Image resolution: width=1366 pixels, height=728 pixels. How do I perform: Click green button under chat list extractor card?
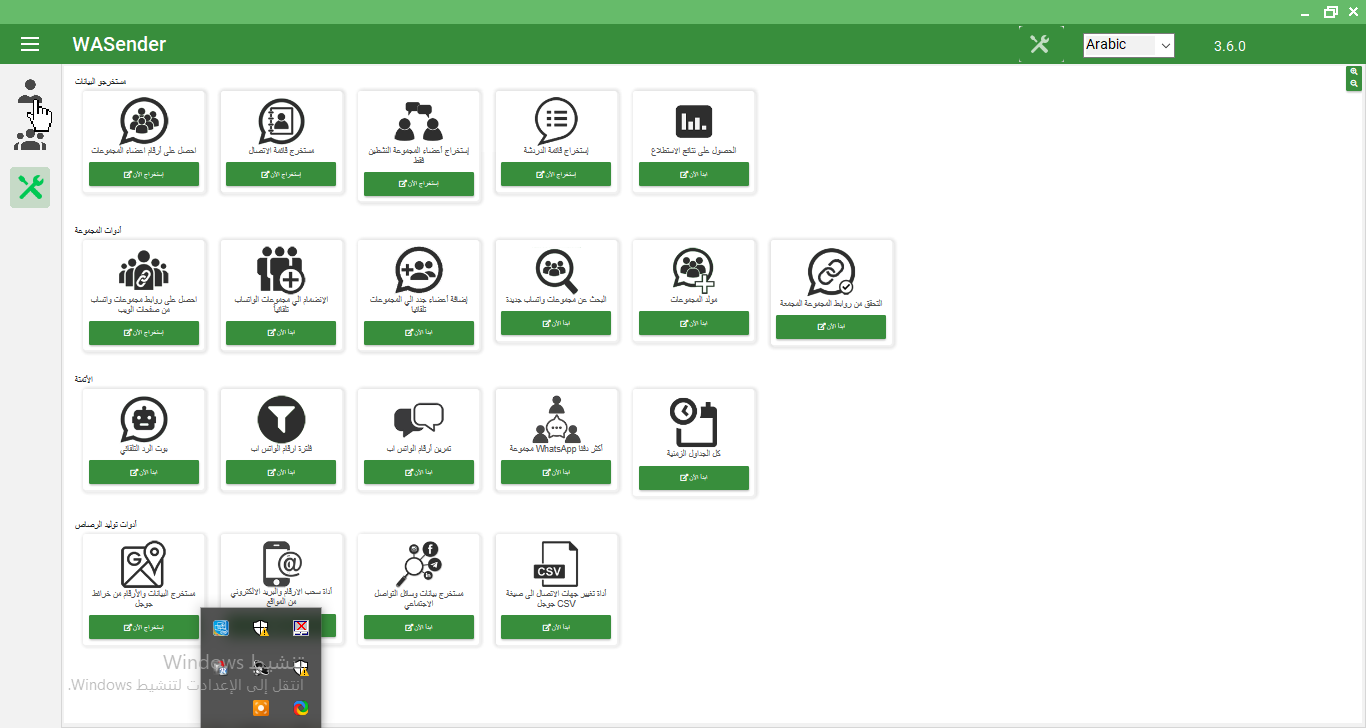click(556, 174)
